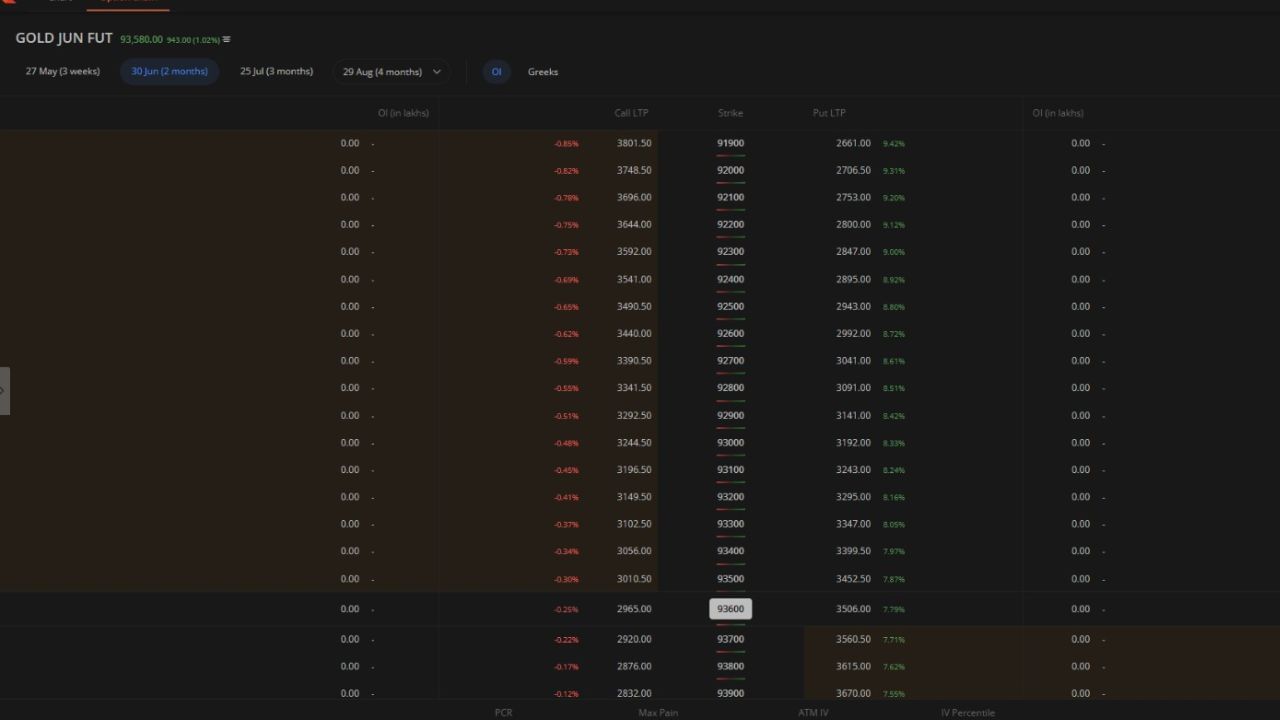Click Call LTP value 2876.00

634,666
